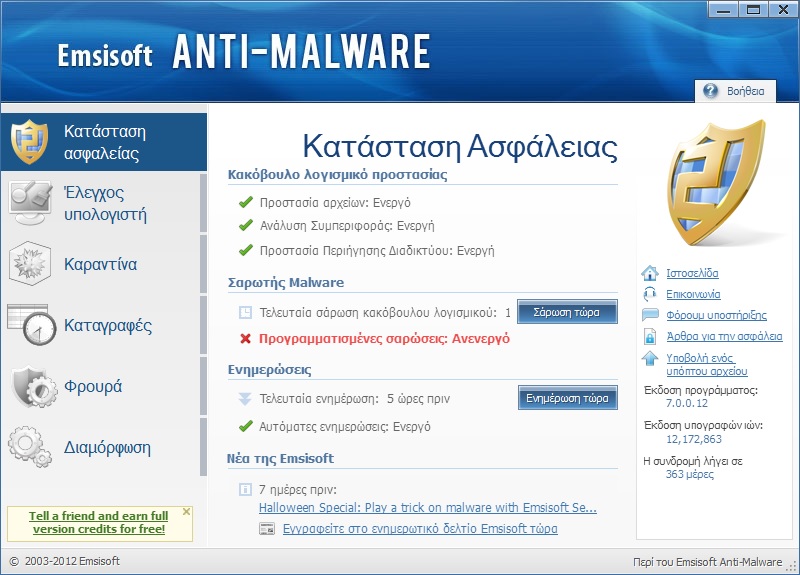Click the red X beside Προγραμματισμένες σαρώσεις

point(245,338)
